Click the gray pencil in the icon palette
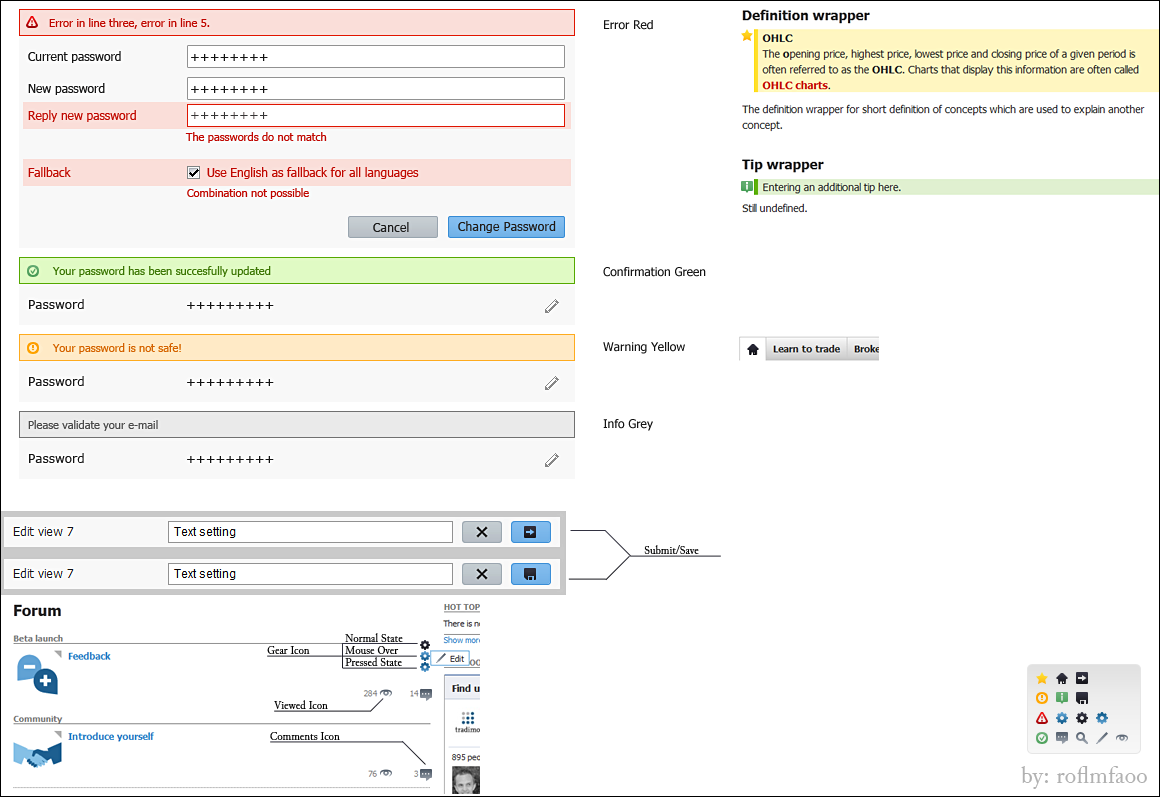The width and height of the screenshot is (1160, 797). point(1102,738)
